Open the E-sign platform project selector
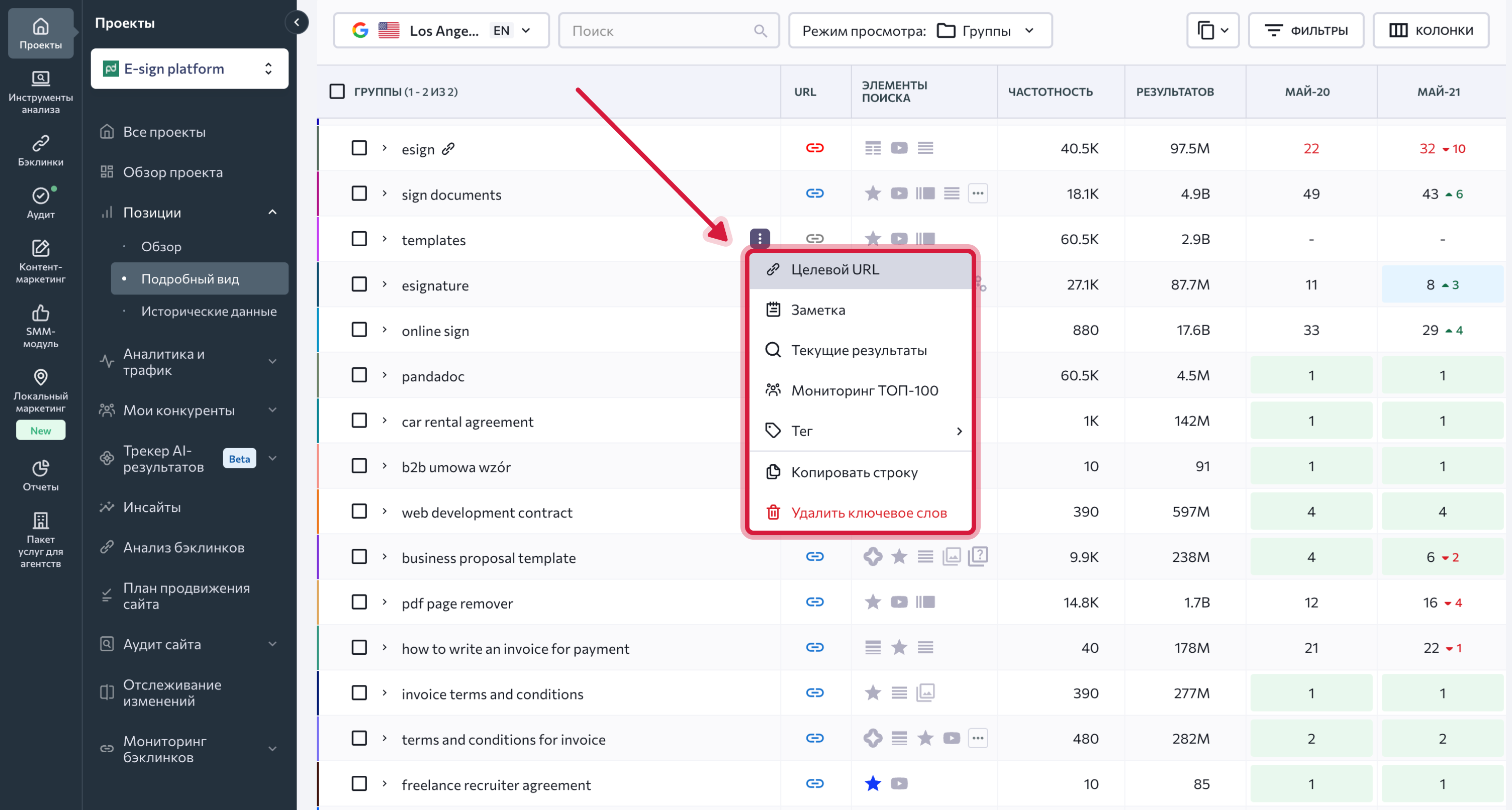Viewport: 1512px width, 810px height. [x=190, y=69]
